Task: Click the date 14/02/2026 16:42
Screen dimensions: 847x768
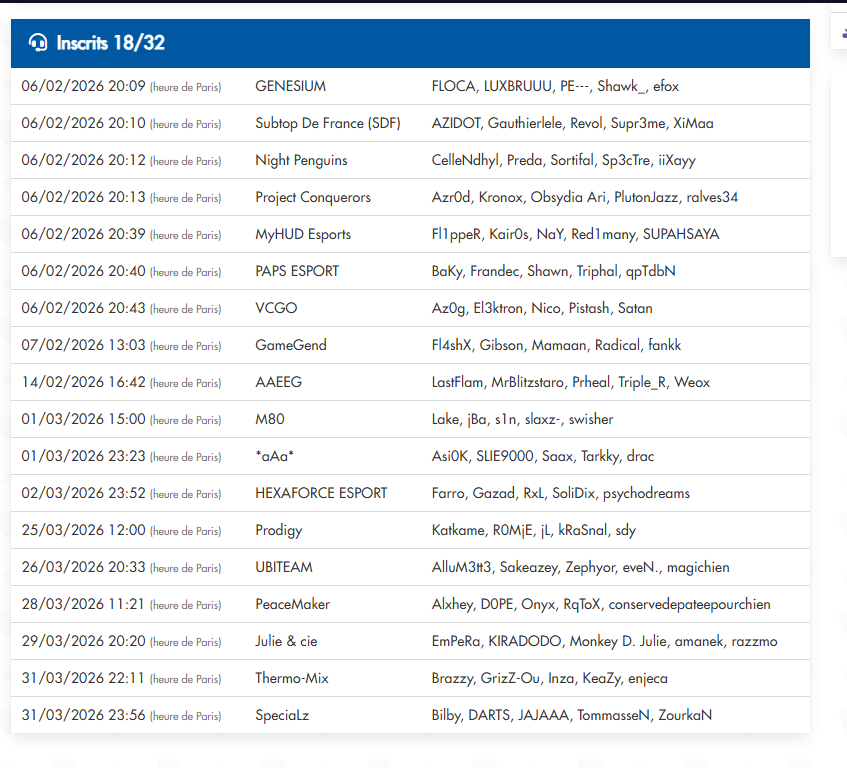Action: [x=83, y=382]
